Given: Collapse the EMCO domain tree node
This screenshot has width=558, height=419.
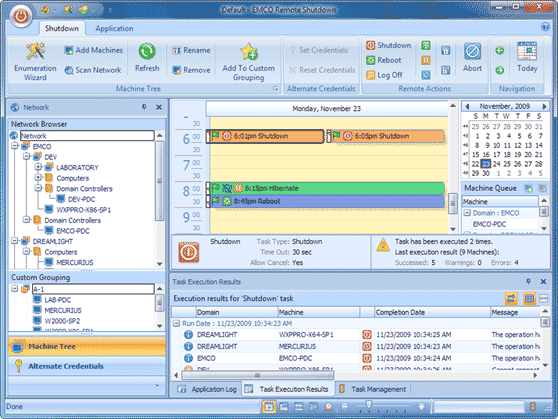Looking at the screenshot, I should click(x=15, y=146).
